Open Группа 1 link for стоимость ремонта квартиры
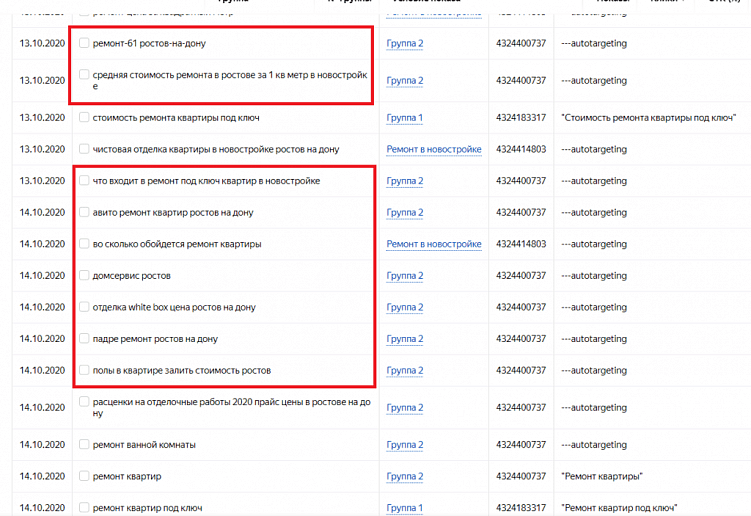751x516 pixels. (x=405, y=118)
